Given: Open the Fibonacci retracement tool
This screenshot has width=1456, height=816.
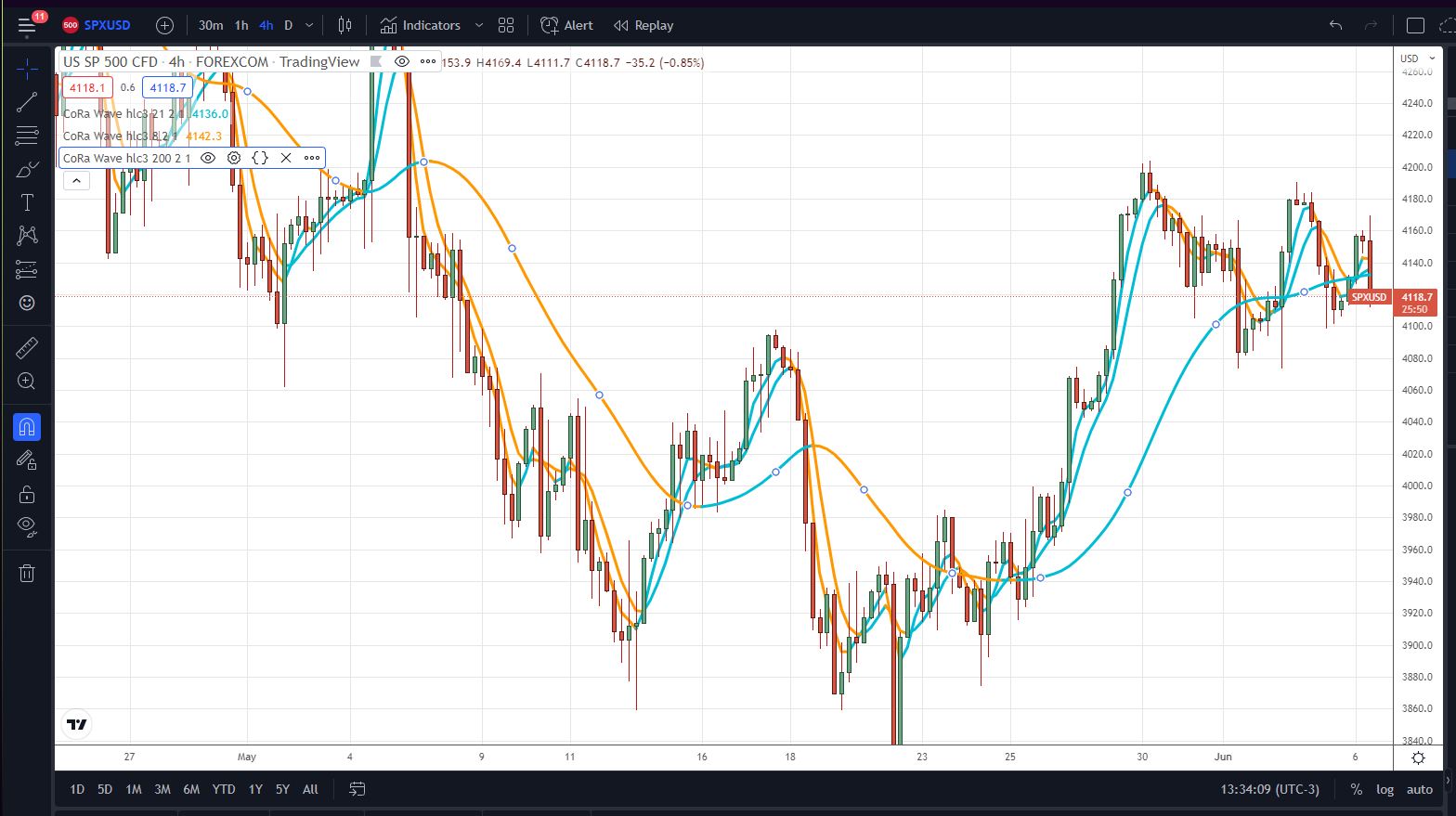Looking at the screenshot, I should click(x=27, y=136).
